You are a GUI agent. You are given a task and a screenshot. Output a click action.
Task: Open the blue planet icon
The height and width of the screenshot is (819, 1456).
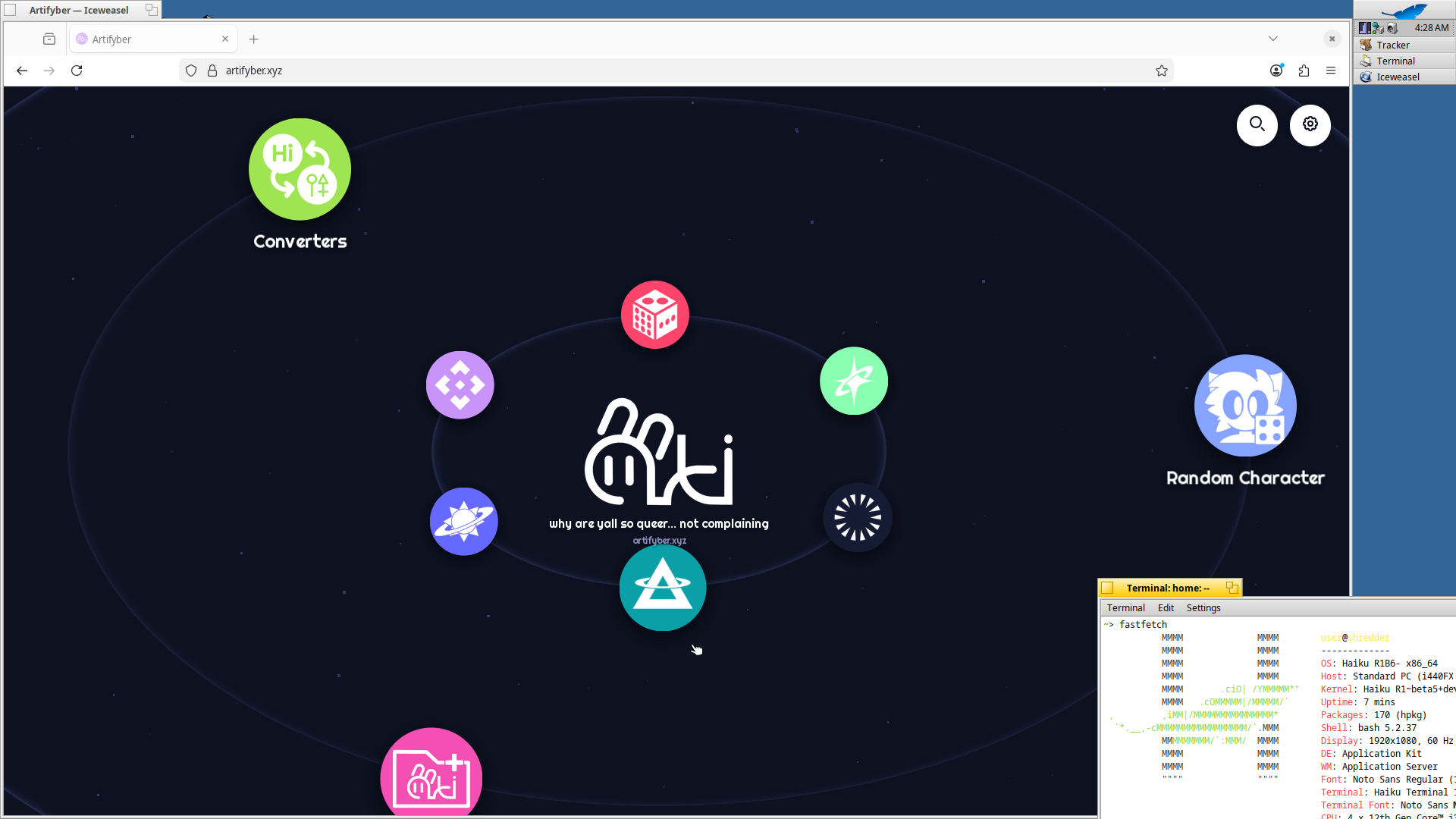(x=463, y=522)
